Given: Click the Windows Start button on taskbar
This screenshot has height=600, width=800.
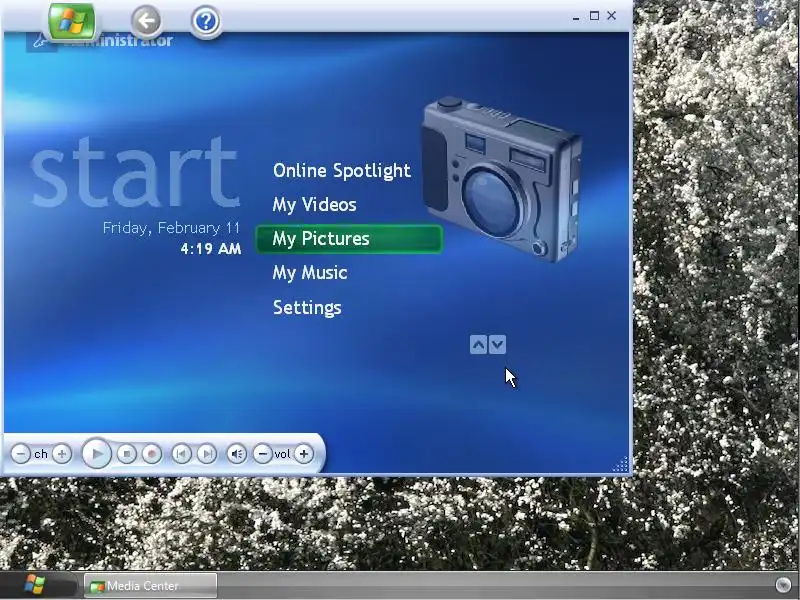Looking at the screenshot, I should 35,585.
